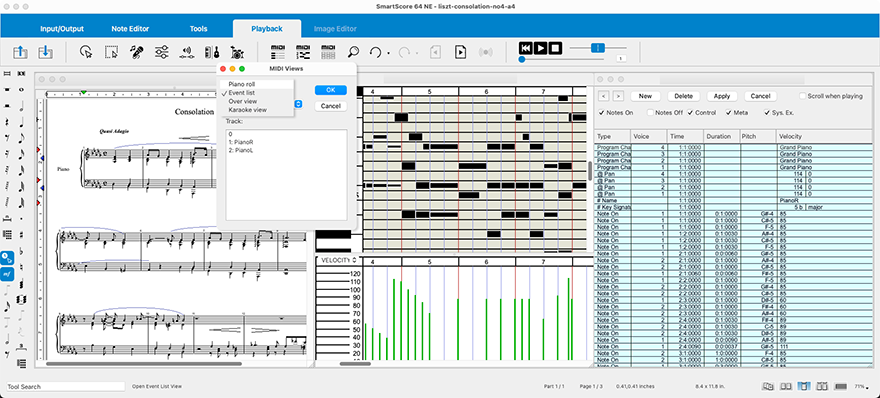
Task: Click the microphone recording icon in toolbar
Action: click(136, 52)
